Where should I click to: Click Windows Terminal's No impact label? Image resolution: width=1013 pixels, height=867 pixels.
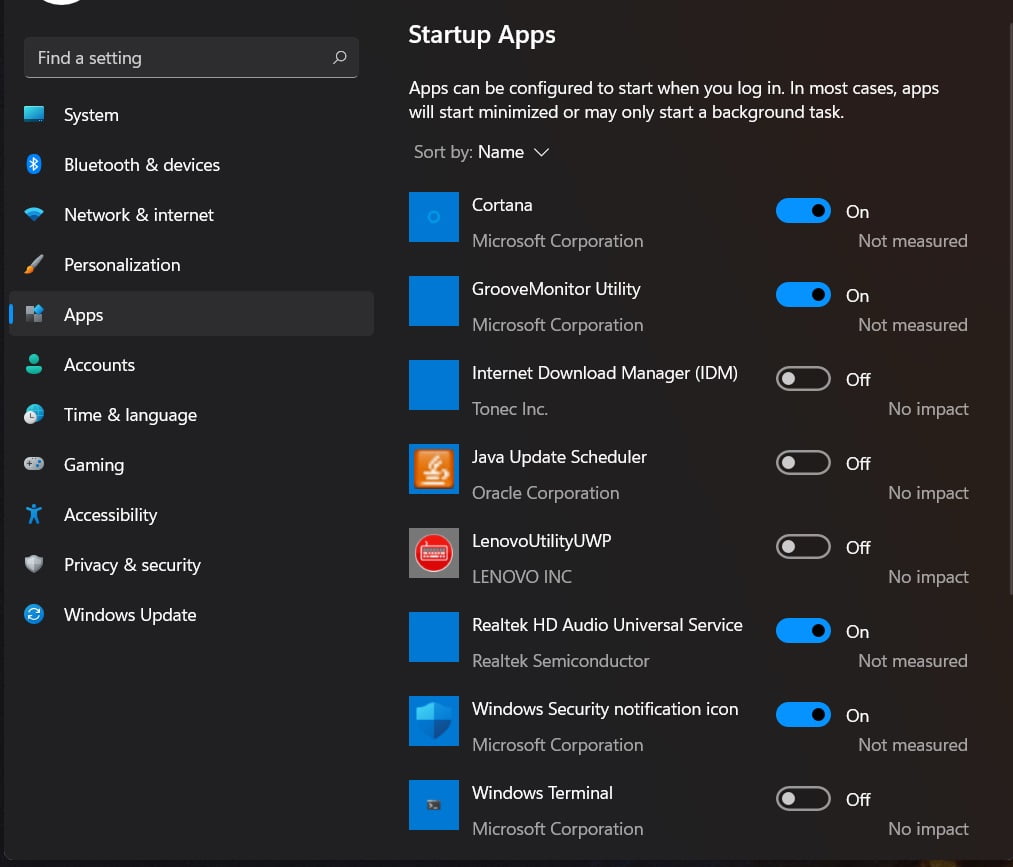pos(928,829)
